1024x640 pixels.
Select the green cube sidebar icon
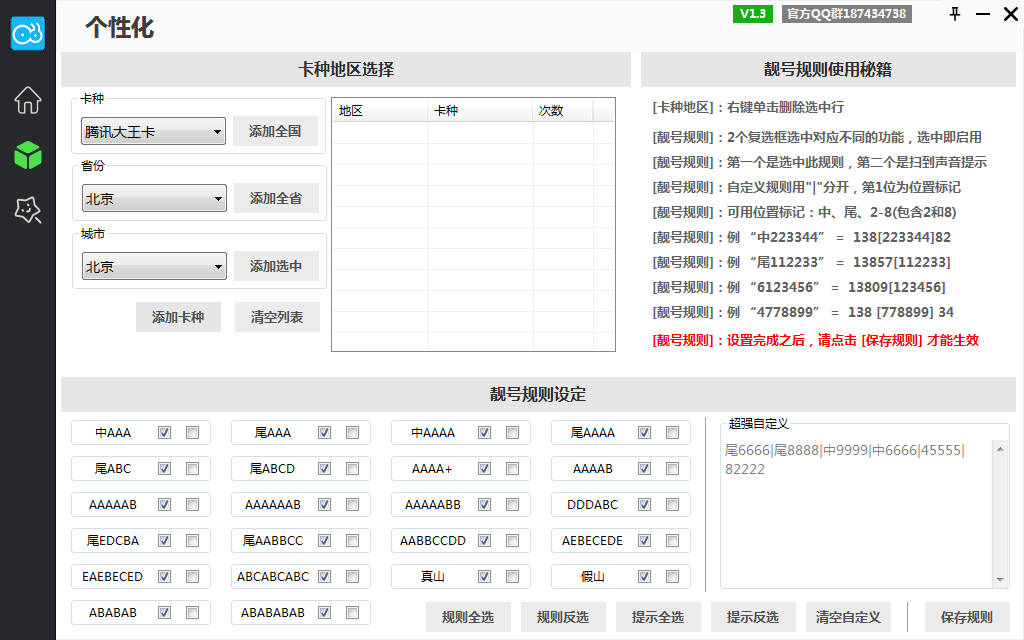click(x=28, y=155)
